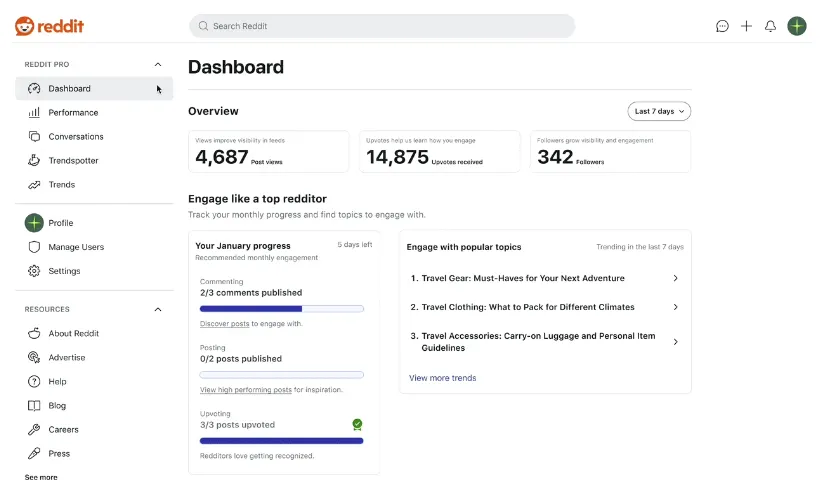The image size is (821, 501).
Task: Click the Advertise target icon
Action: (x=34, y=358)
